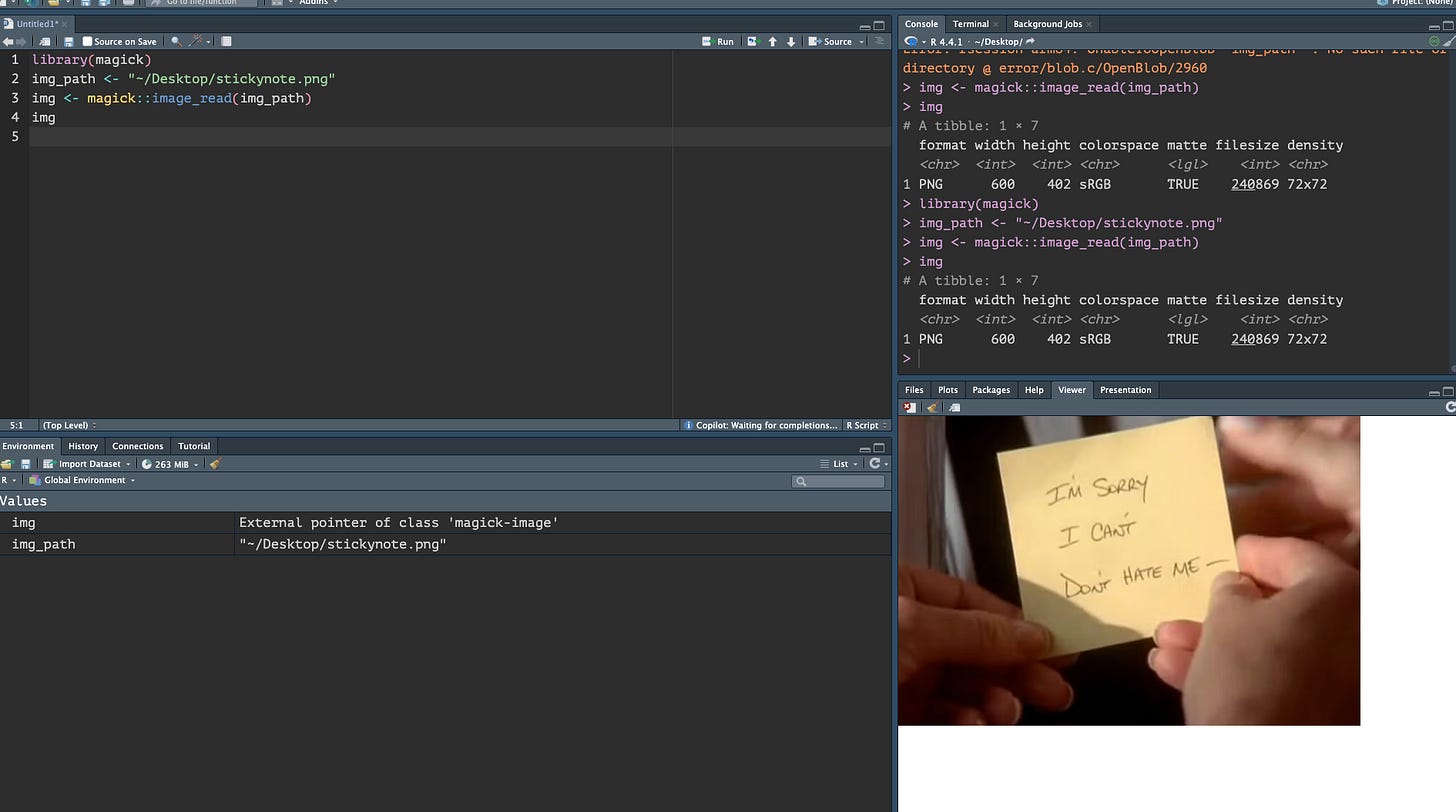Click the img variable row in Environment
Viewport: 1456px width, 812px height.
445,523
